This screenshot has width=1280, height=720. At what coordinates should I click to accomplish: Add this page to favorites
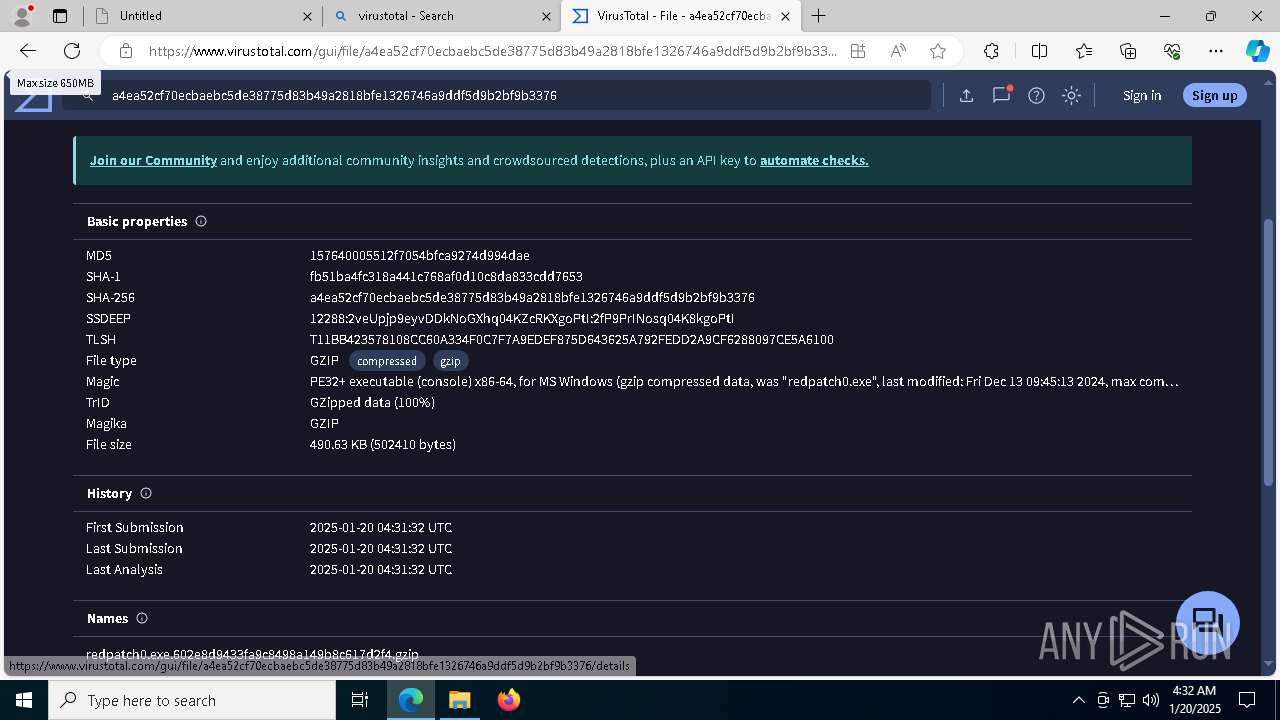tap(938, 51)
